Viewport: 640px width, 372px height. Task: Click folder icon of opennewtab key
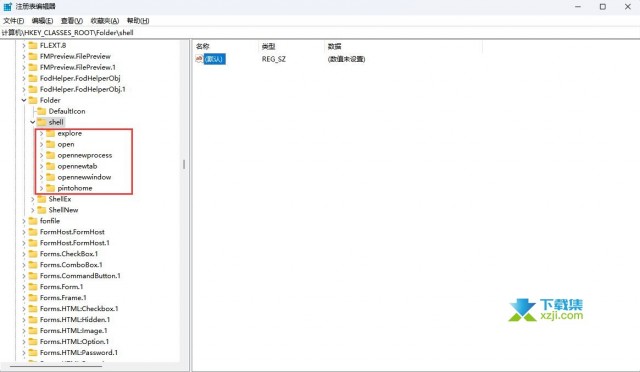tap(51, 166)
